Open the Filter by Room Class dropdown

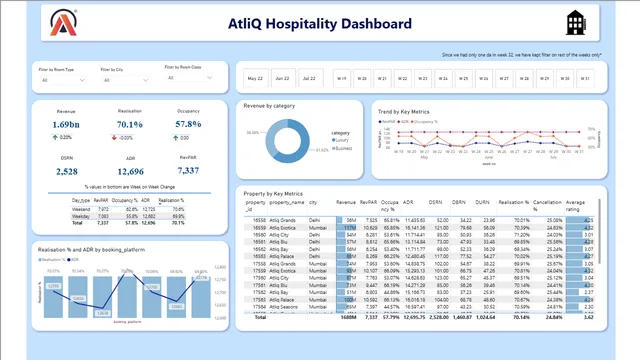(190, 78)
